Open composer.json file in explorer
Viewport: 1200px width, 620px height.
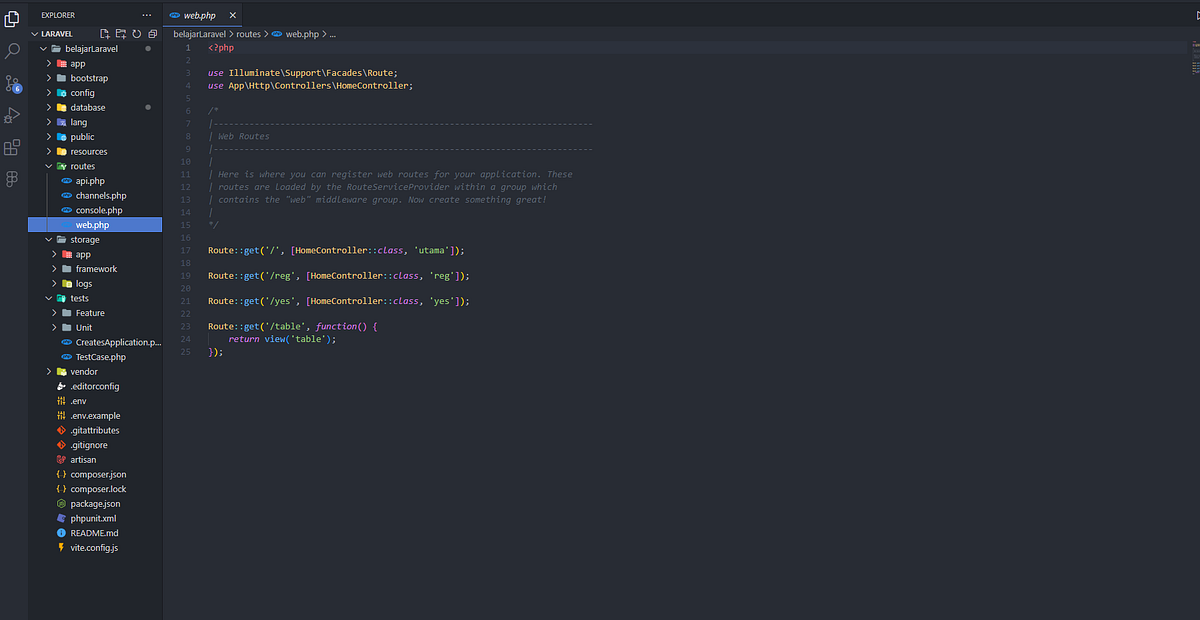[x=98, y=474]
